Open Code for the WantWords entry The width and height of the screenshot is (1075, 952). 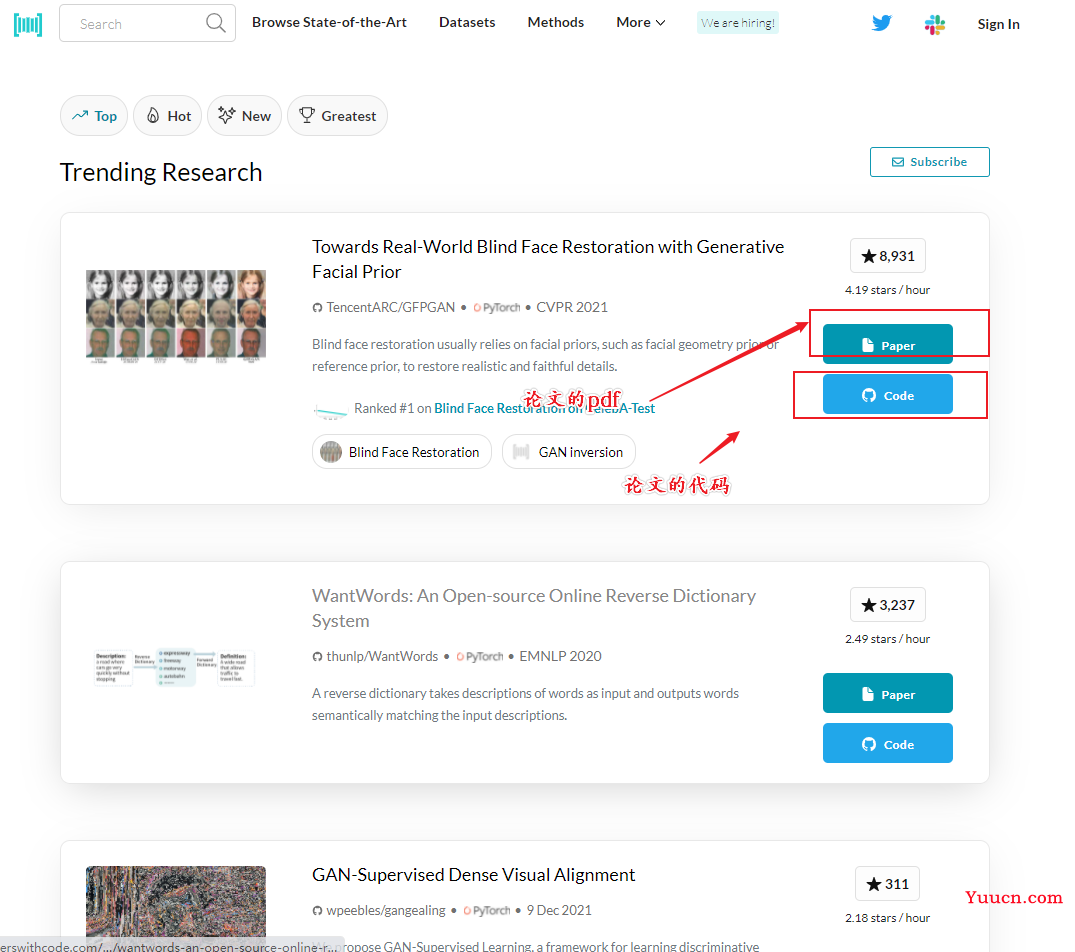pyautogui.click(x=888, y=744)
